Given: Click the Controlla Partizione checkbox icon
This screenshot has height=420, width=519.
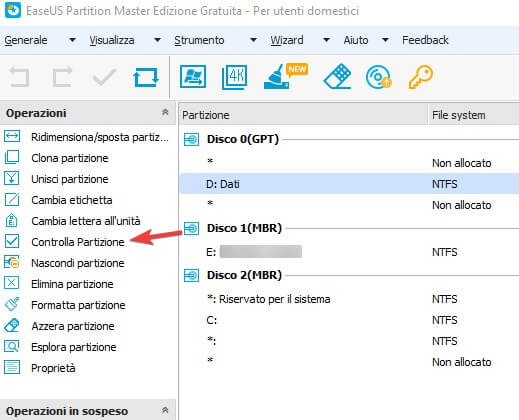Looking at the screenshot, I should pyautogui.click(x=12, y=241).
